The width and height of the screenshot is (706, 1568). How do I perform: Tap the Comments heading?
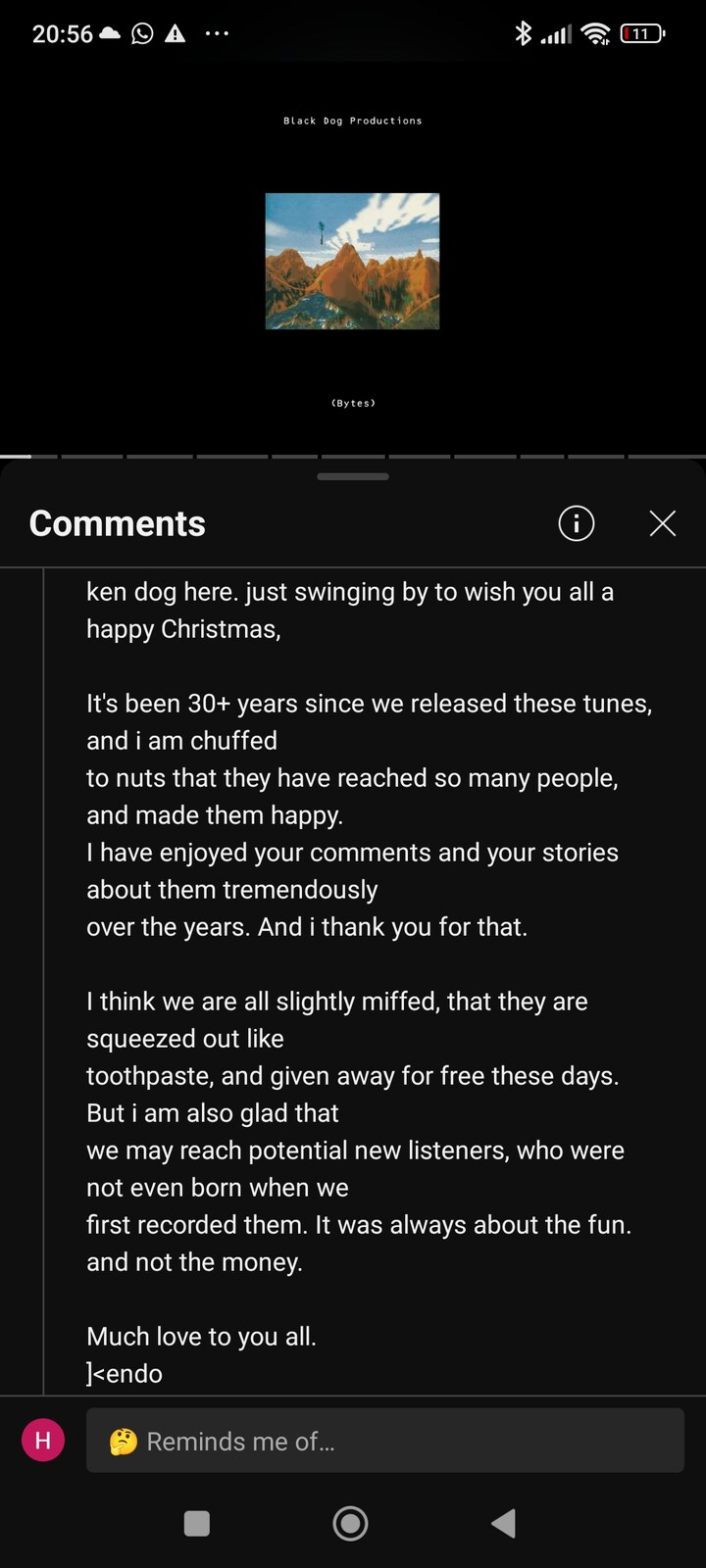click(x=118, y=523)
